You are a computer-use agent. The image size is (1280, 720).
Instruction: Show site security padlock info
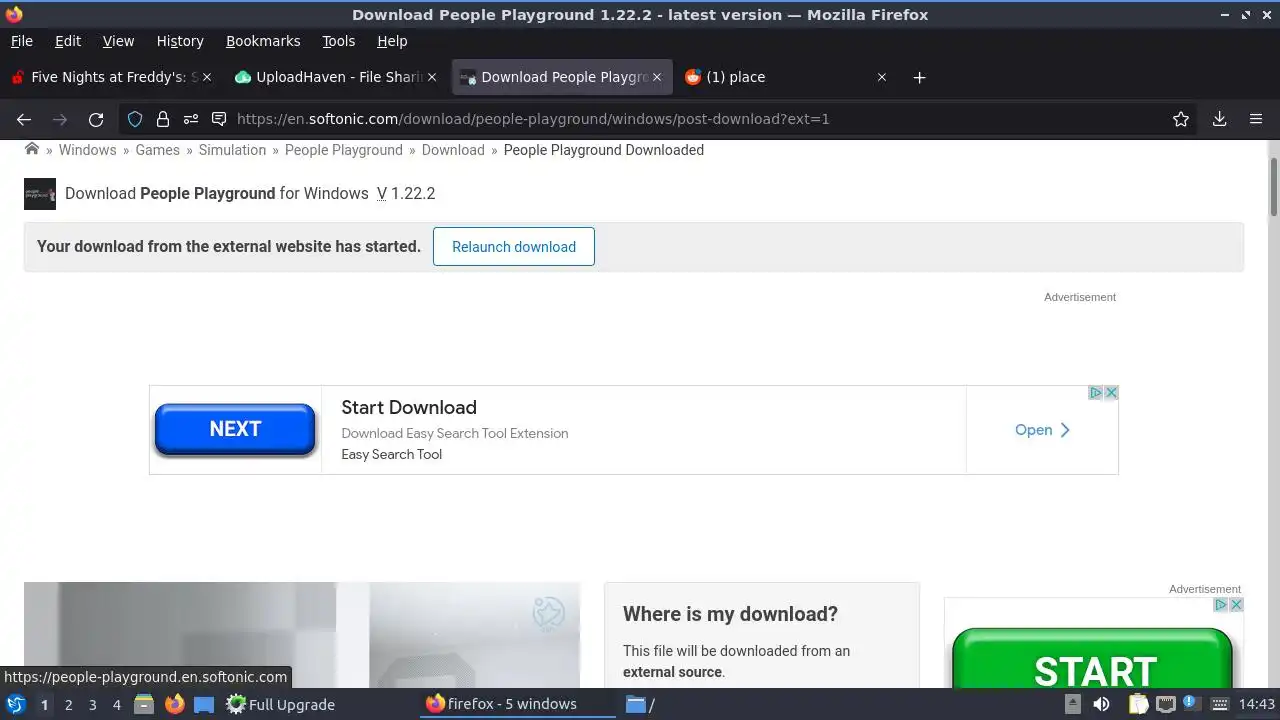click(163, 119)
